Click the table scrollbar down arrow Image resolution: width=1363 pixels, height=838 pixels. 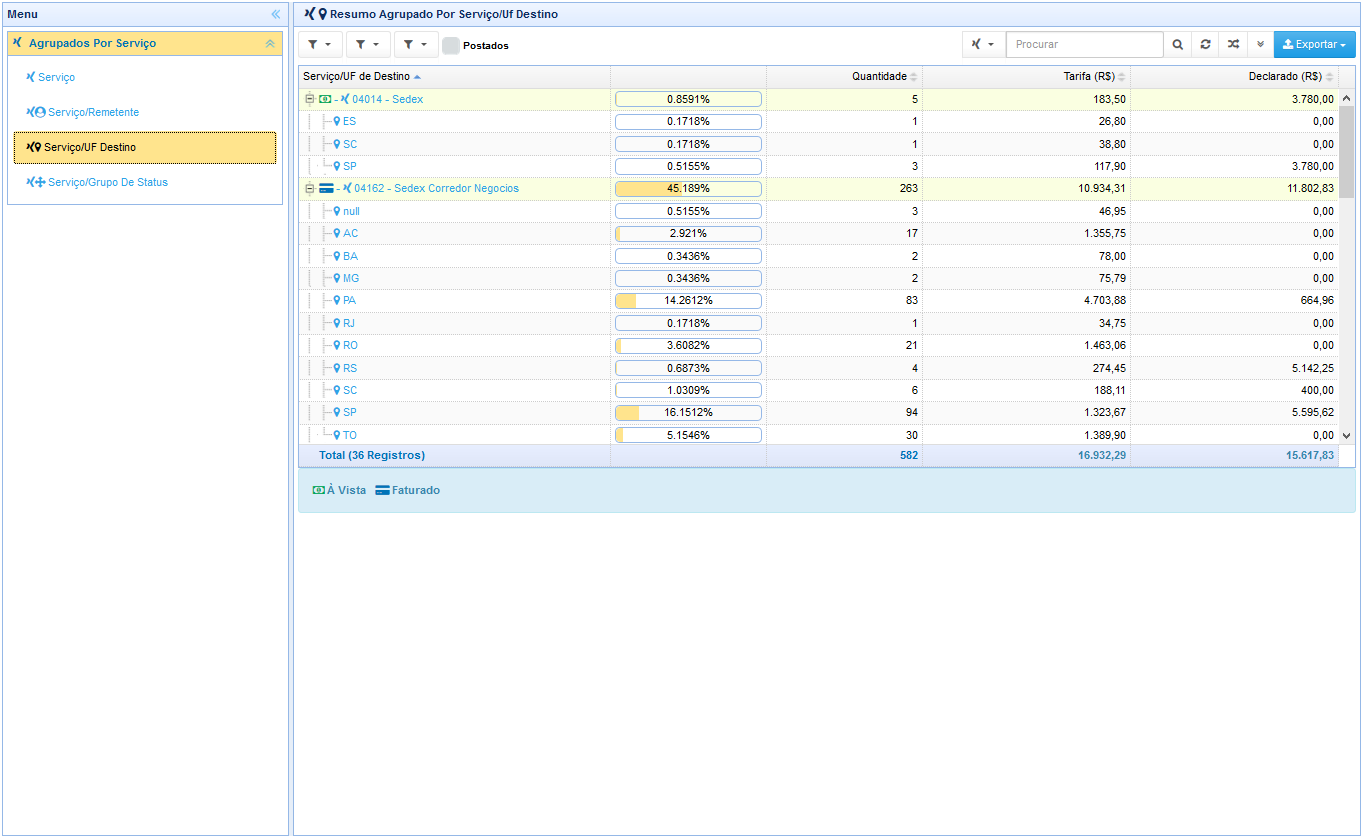point(1346,436)
